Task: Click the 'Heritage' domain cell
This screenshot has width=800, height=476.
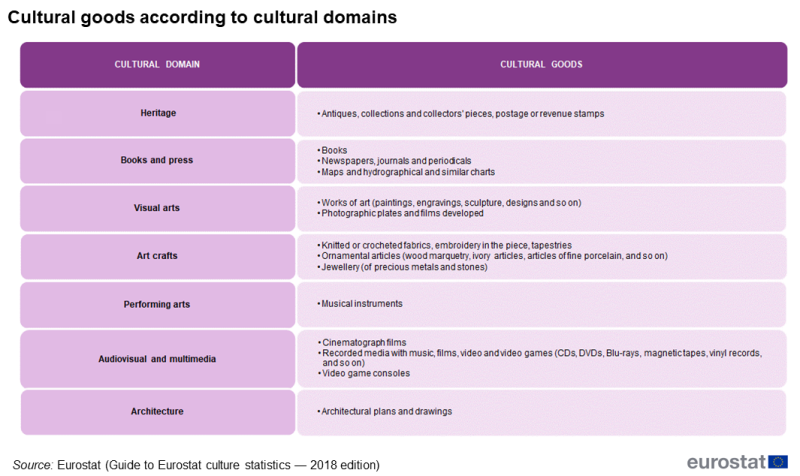Action: click(x=158, y=113)
